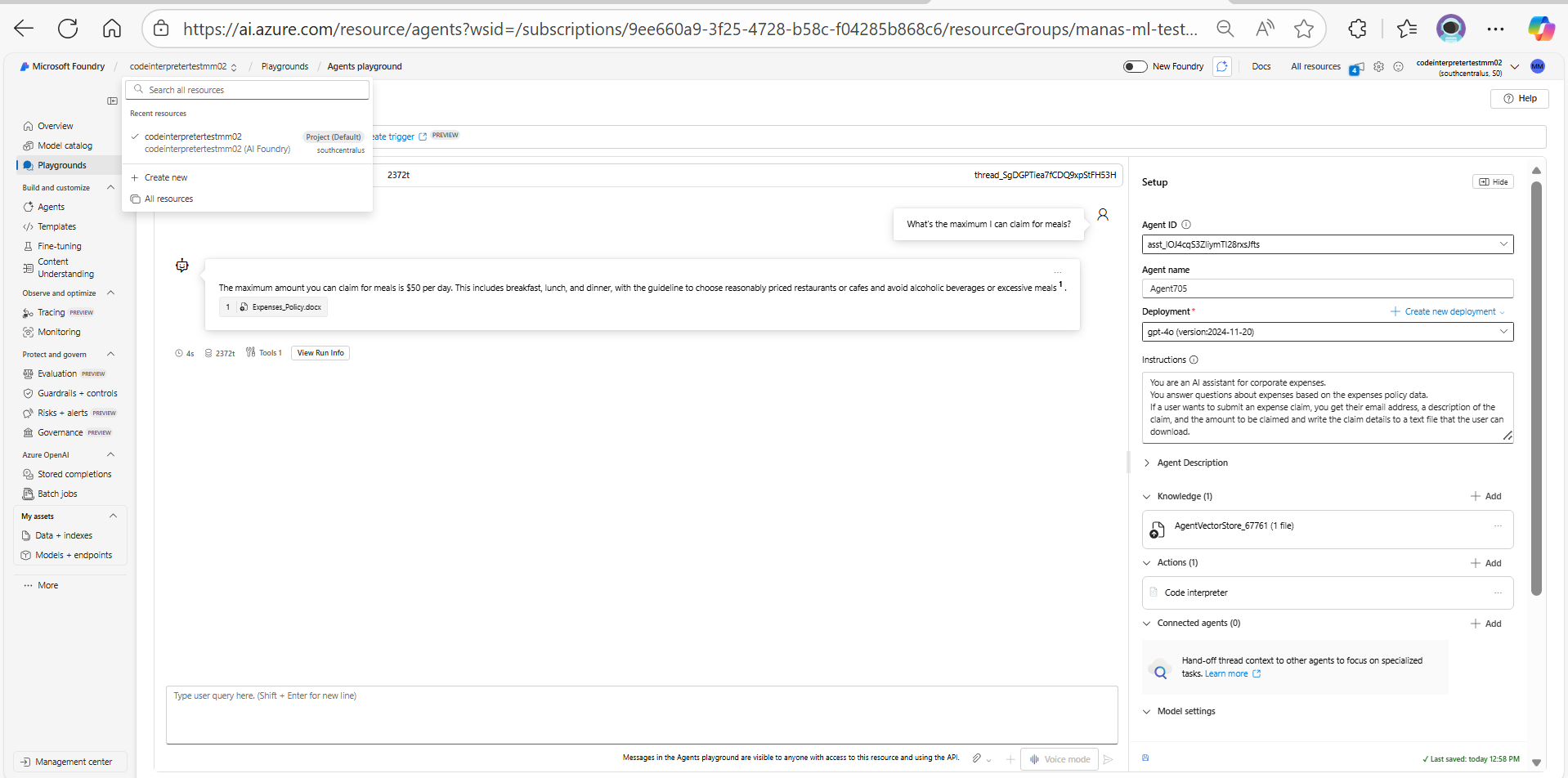Click the info icon next to Agent ID
The width and height of the screenshot is (1568, 778).
(x=1186, y=225)
